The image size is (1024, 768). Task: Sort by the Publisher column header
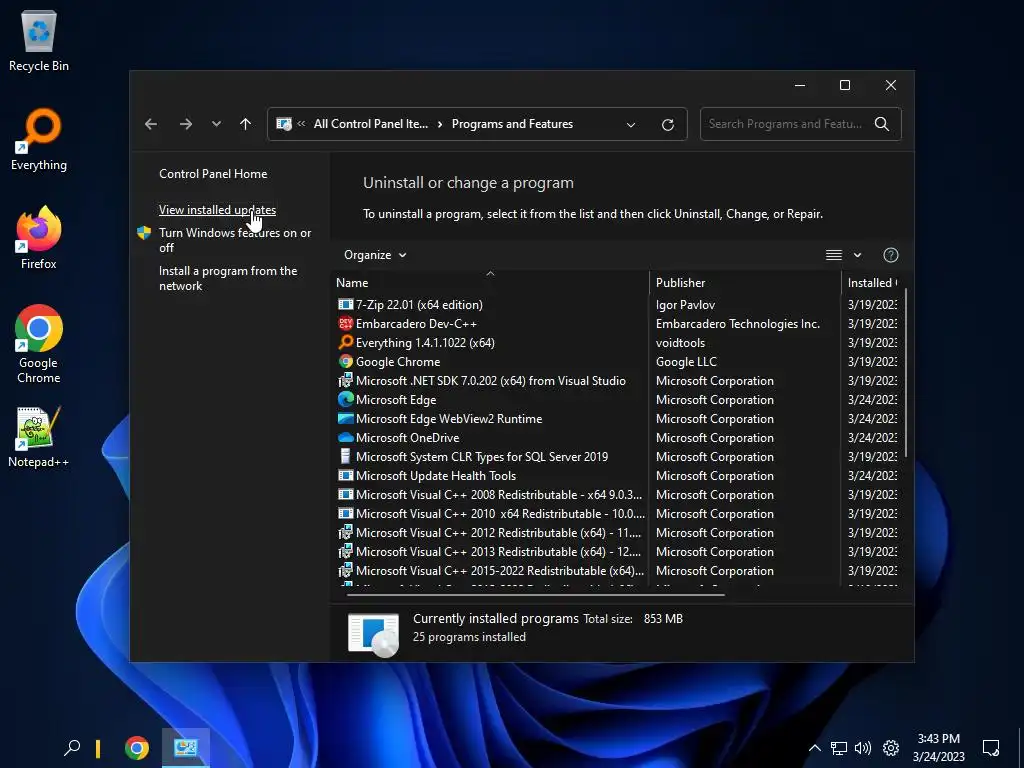(x=745, y=283)
